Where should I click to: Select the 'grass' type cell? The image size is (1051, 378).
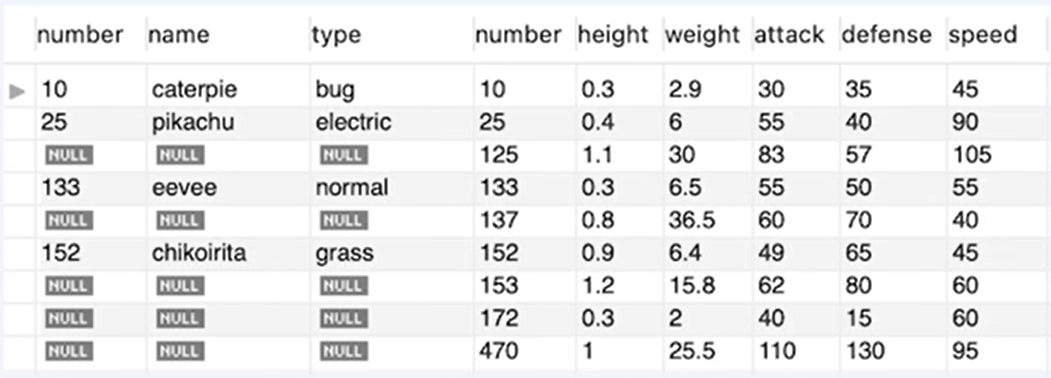tap(391, 253)
